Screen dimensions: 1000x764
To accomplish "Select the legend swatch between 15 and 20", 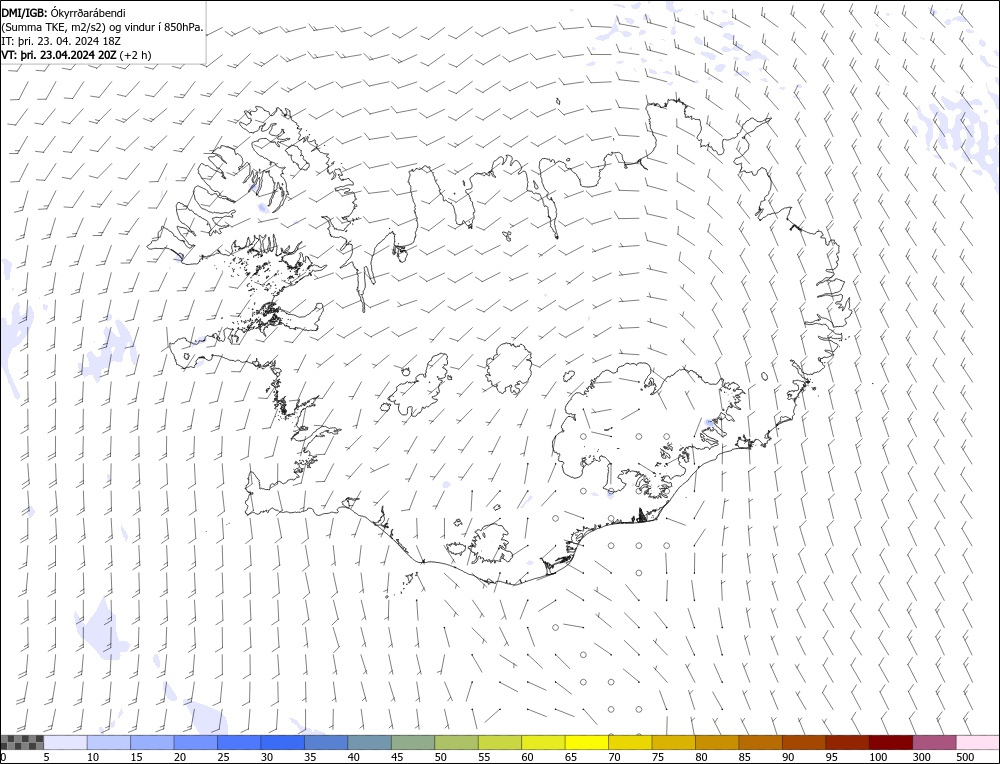I will click(152, 742).
